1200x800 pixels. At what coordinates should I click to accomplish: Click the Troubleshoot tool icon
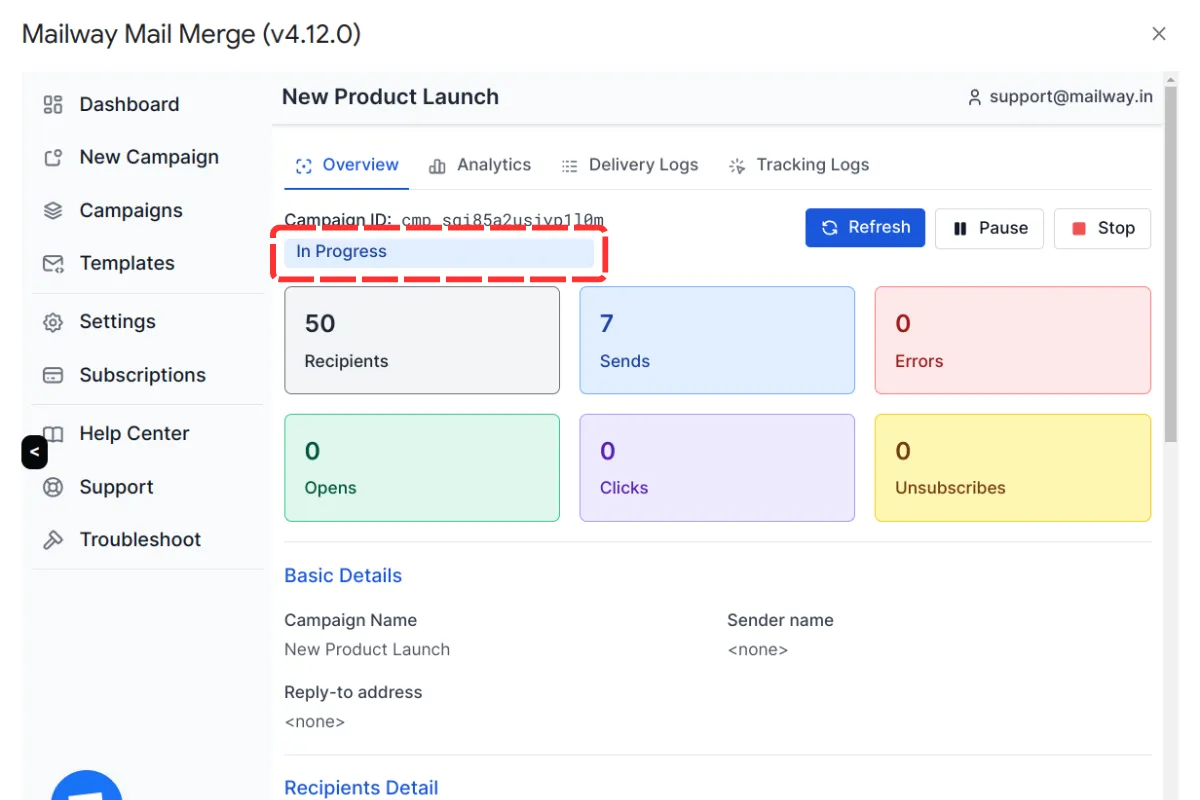pyautogui.click(x=53, y=540)
